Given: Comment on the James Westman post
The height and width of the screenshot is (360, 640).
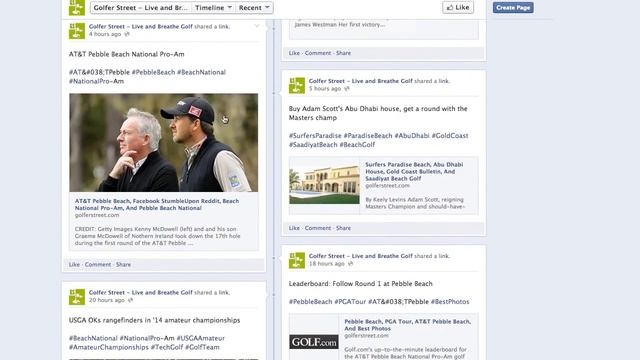Looking at the screenshot, I should [318, 53].
